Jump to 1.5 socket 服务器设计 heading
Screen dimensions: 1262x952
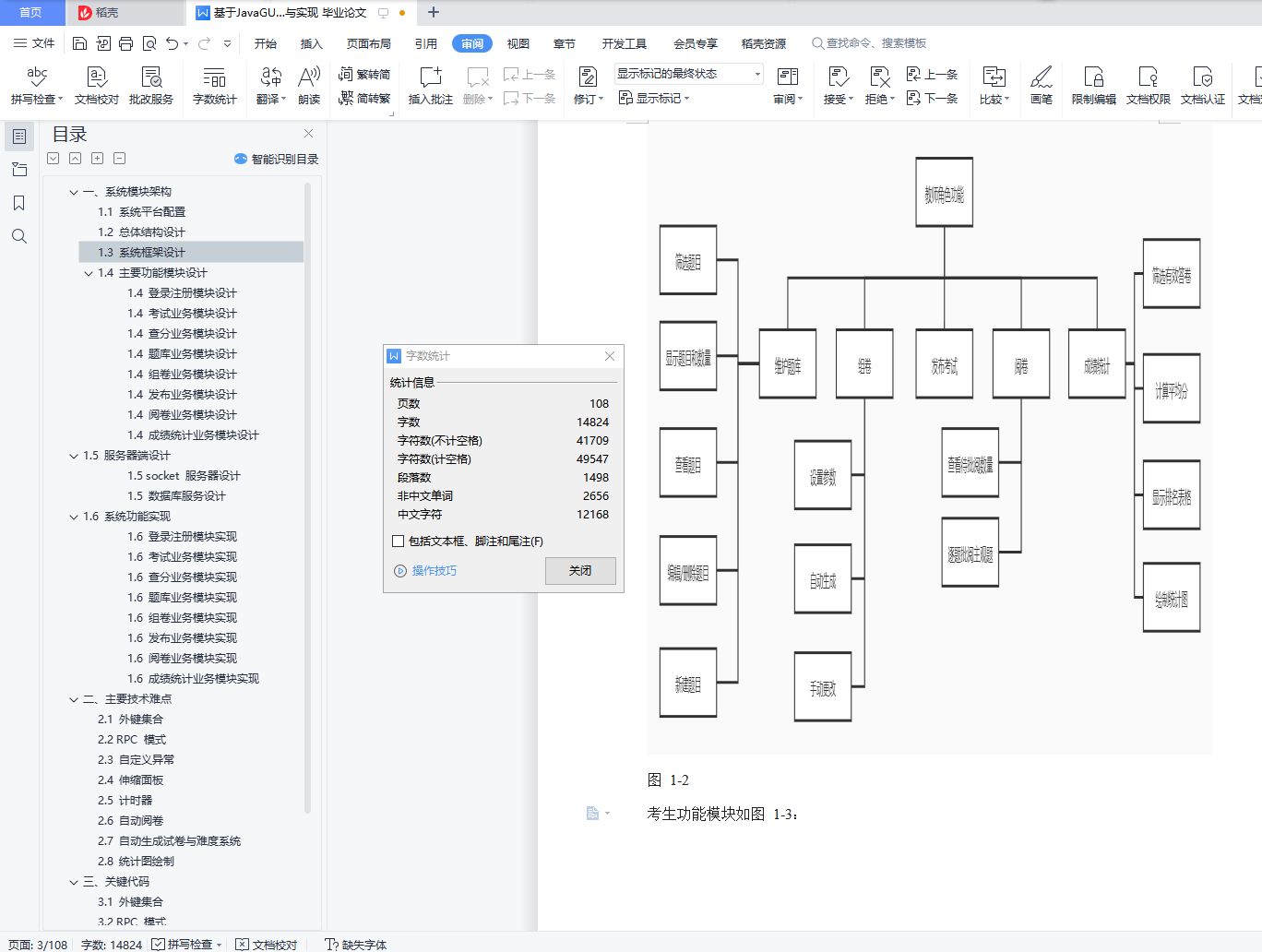(184, 476)
